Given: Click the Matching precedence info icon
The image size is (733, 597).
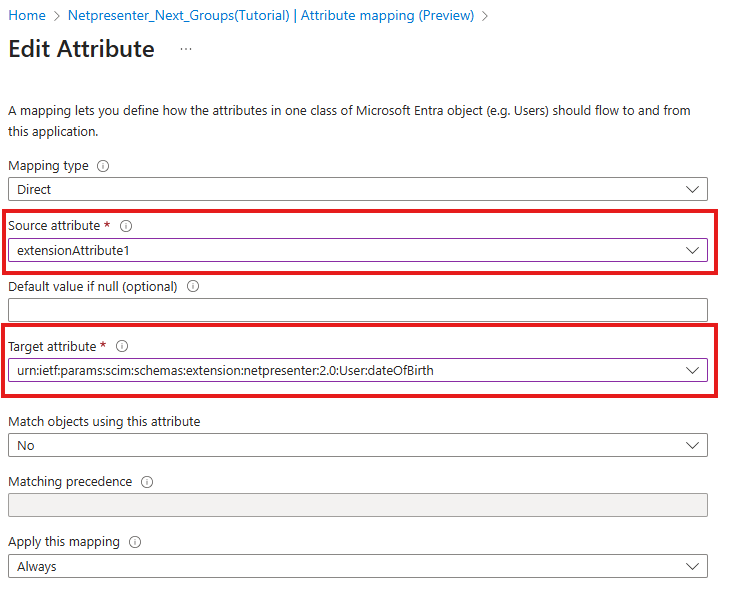Looking at the screenshot, I should click(x=147, y=482).
